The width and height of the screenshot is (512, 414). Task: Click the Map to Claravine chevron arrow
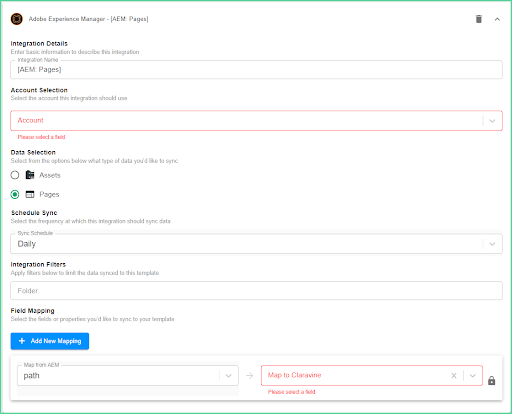(472, 376)
